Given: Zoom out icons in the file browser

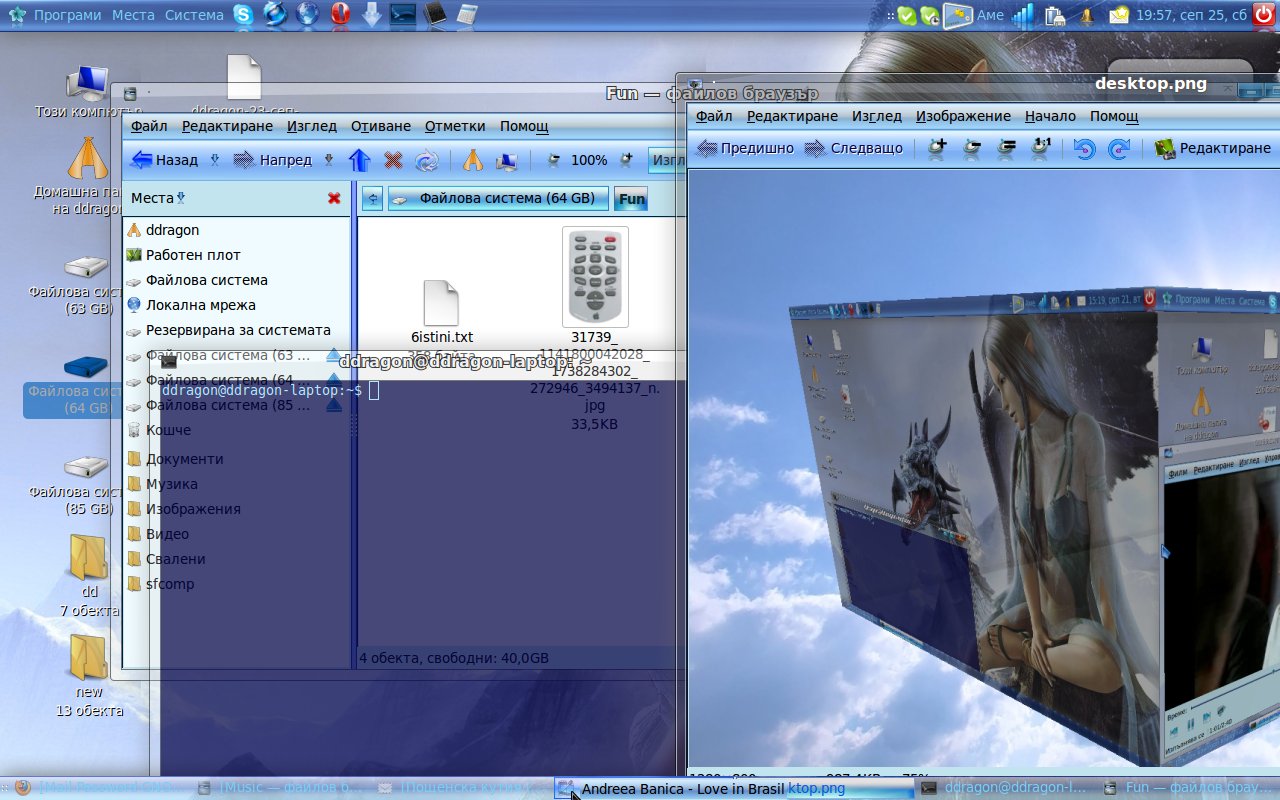Looking at the screenshot, I should point(553,160).
